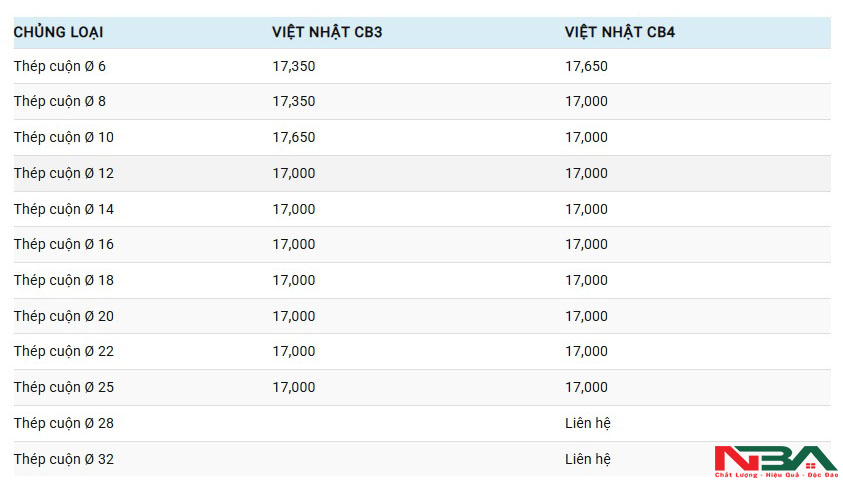The height and width of the screenshot is (483, 843).
Task: Select the Thép cuộn Ø 18 row label
Action: [64, 280]
